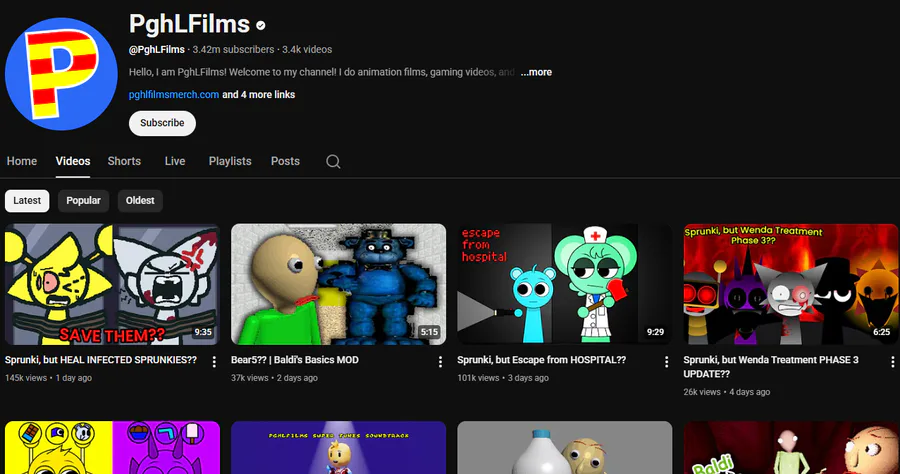Click the 9:35 duration badge

[x=203, y=332]
